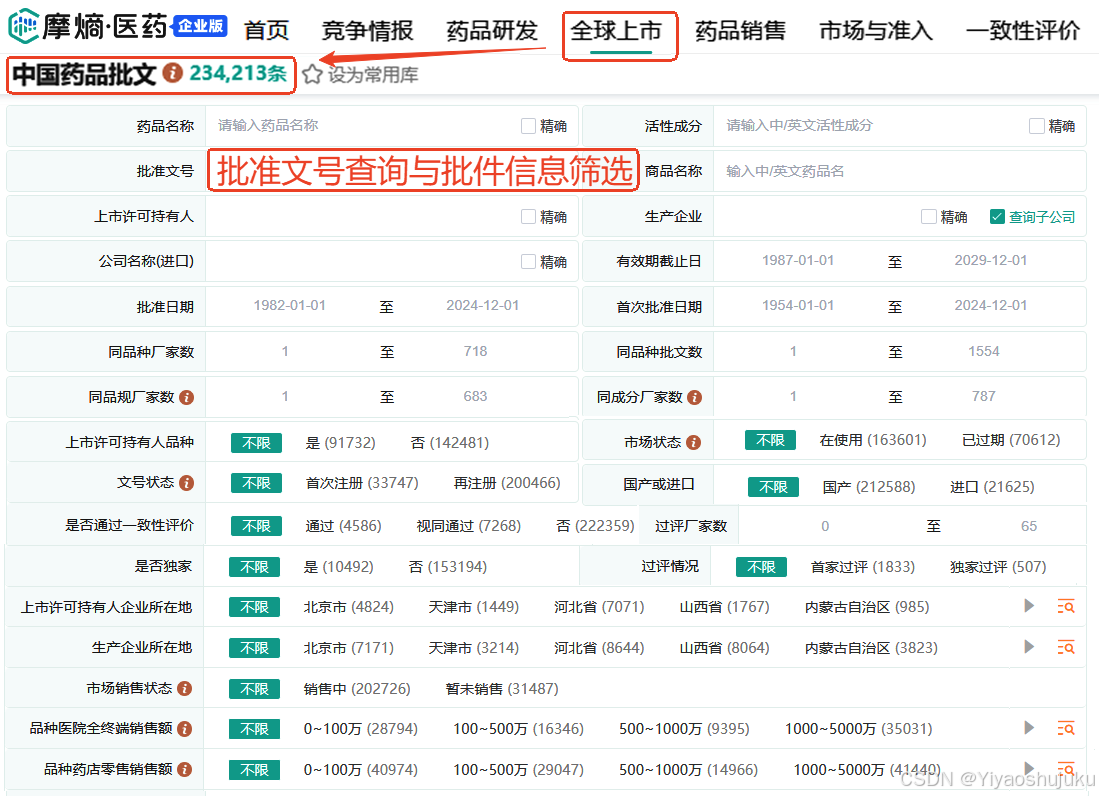This screenshot has height=796, width=1099.
Task: Open search-list icon in 上市许可持有人企业所在地 row
Action: (1065, 607)
